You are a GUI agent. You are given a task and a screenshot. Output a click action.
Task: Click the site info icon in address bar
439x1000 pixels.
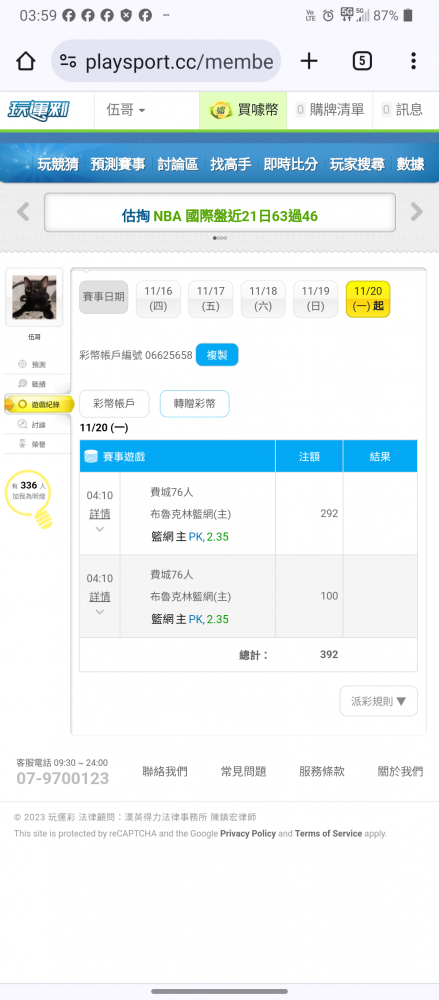[68, 61]
